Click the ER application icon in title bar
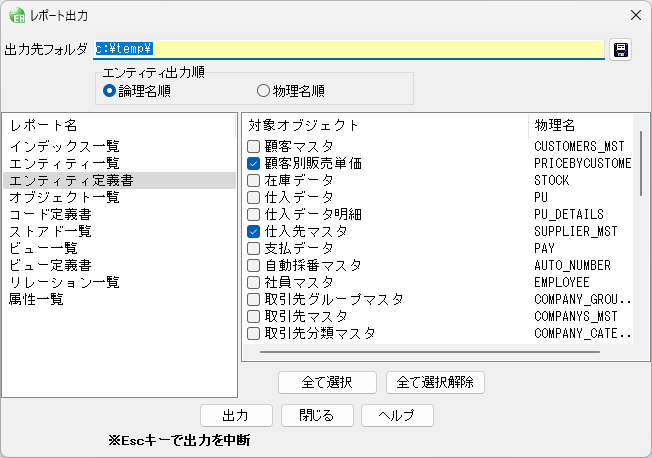This screenshot has height=458, width=652. coord(17,15)
